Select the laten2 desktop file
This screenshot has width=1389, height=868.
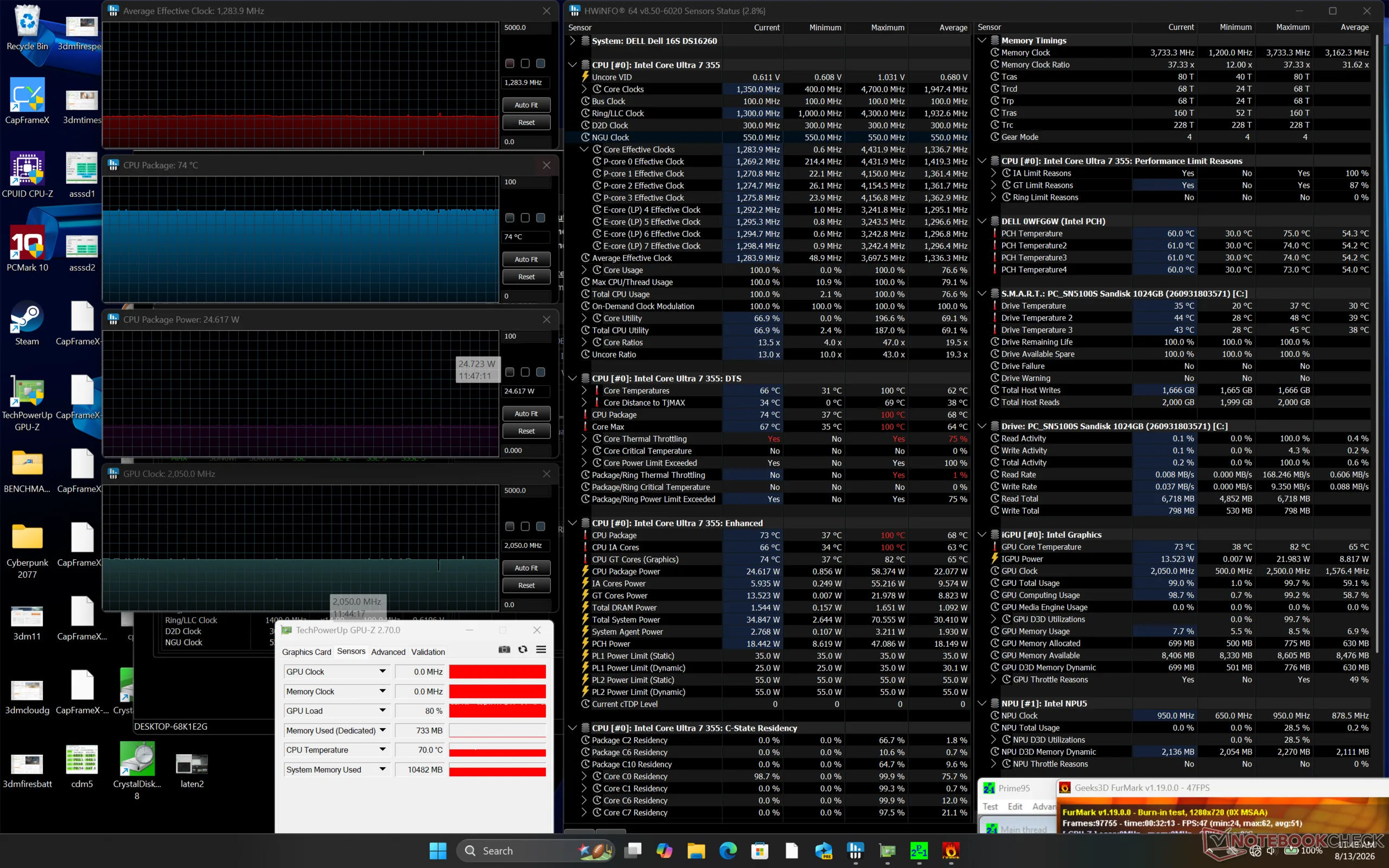[192, 770]
